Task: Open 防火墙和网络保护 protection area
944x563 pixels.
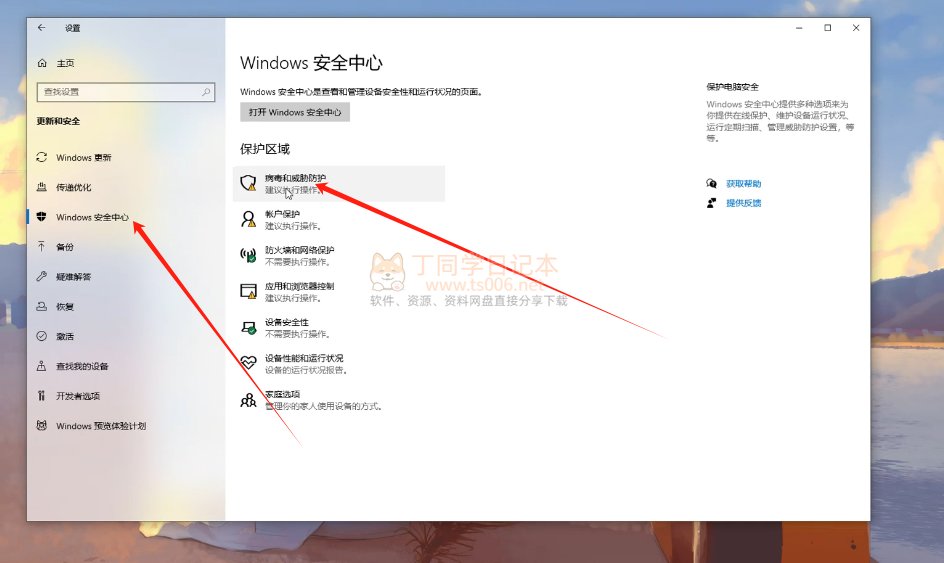Action: (339, 255)
